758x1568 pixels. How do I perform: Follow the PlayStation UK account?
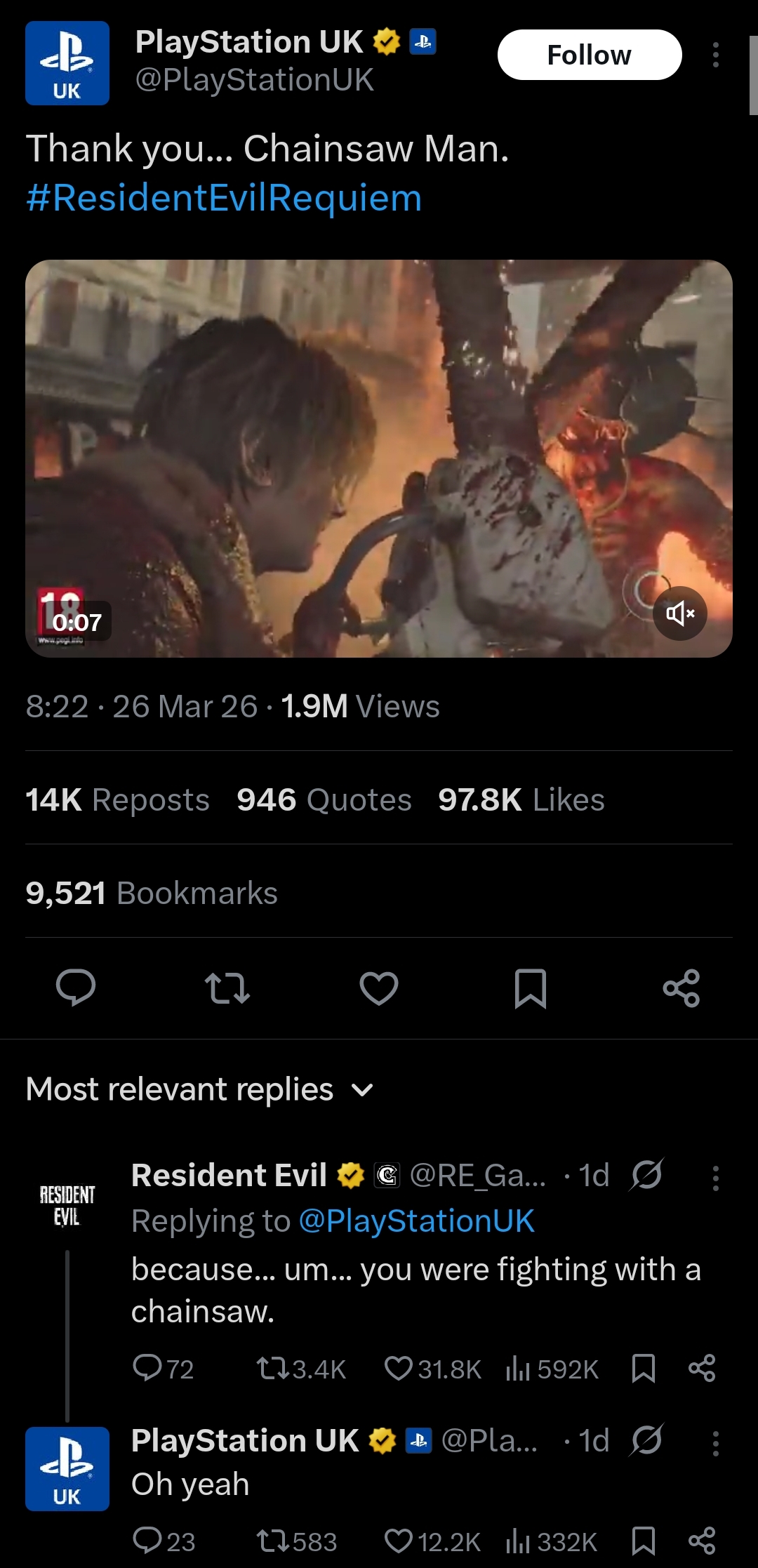tap(590, 55)
